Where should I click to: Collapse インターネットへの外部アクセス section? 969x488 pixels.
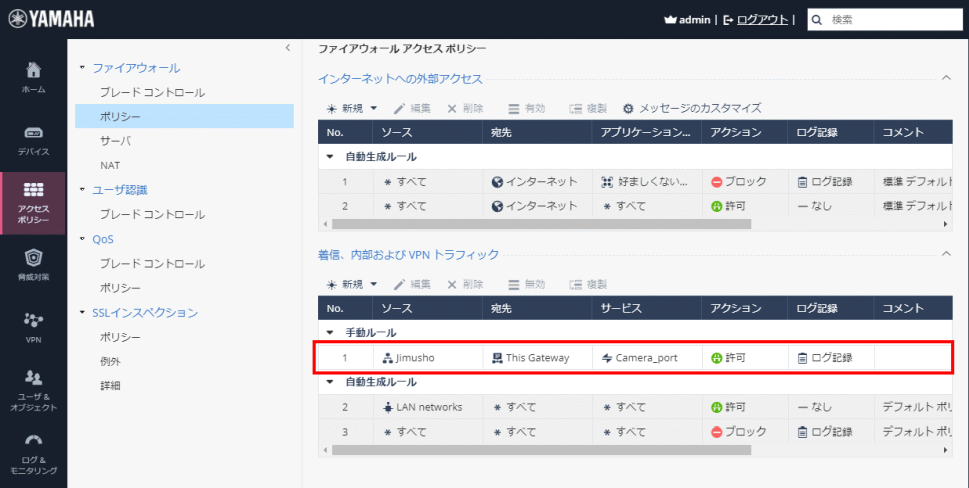point(945,78)
